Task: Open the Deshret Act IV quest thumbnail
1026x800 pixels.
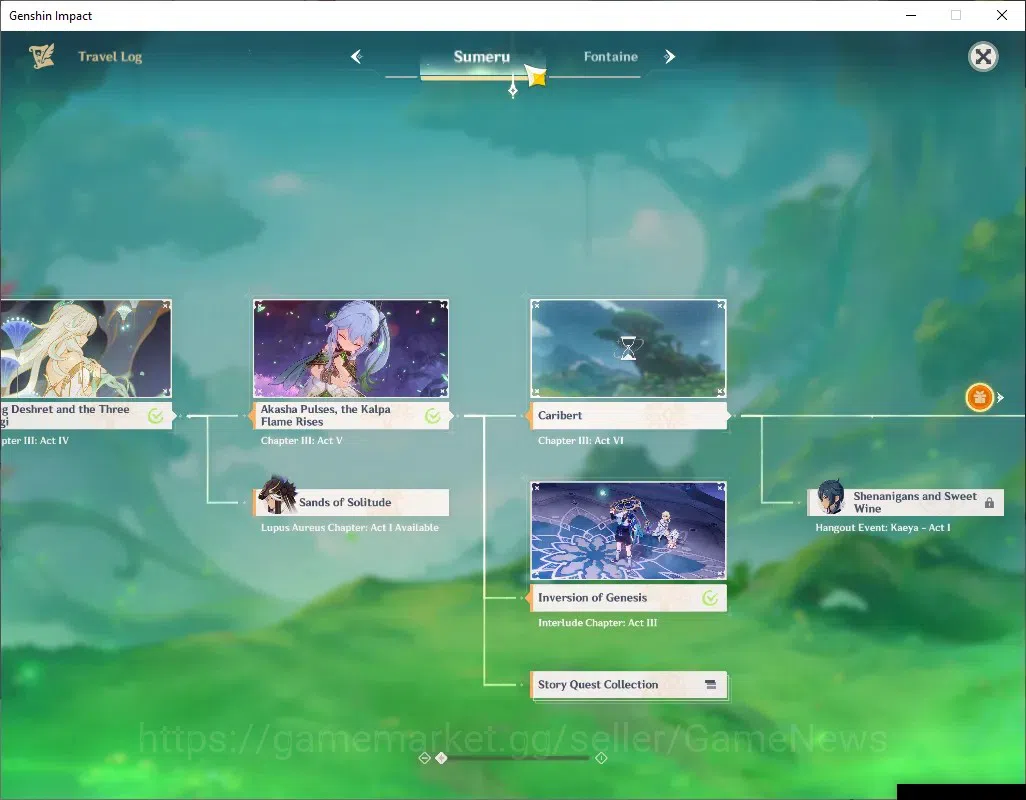Action: click(86, 349)
